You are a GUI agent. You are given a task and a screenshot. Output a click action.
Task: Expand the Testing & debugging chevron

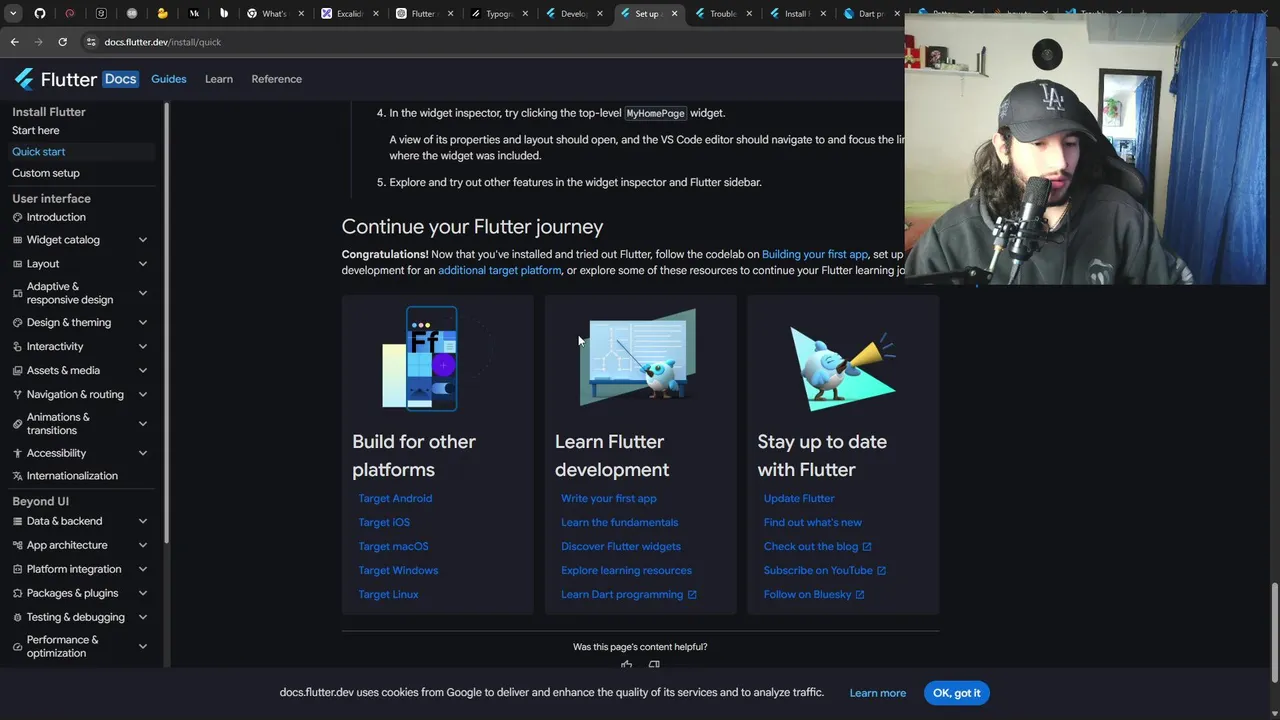pyautogui.click(x=143, y=617)
